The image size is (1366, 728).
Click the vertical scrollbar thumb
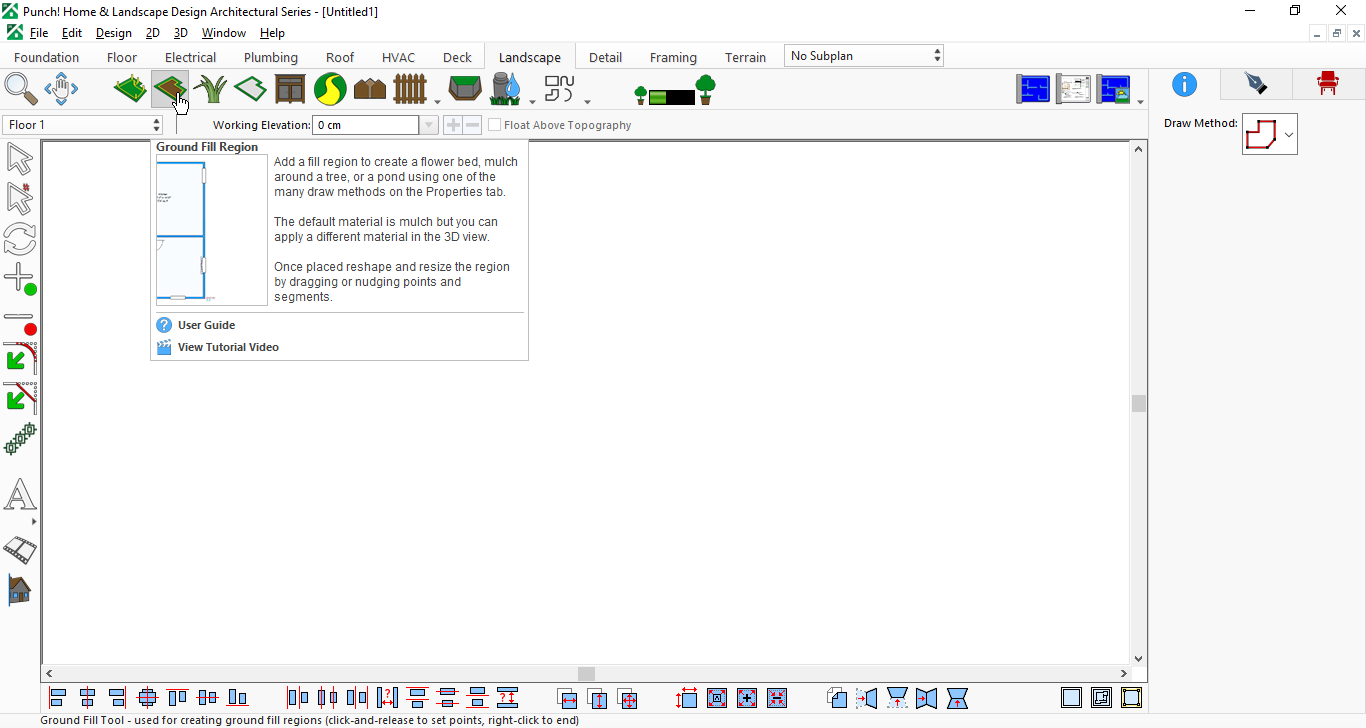[1139, 403]
